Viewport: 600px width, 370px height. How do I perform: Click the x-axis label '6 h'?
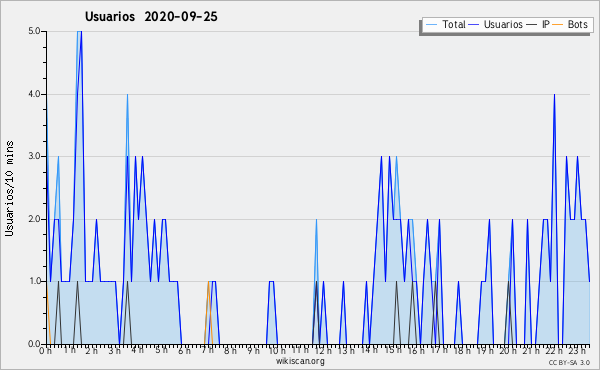184,351
